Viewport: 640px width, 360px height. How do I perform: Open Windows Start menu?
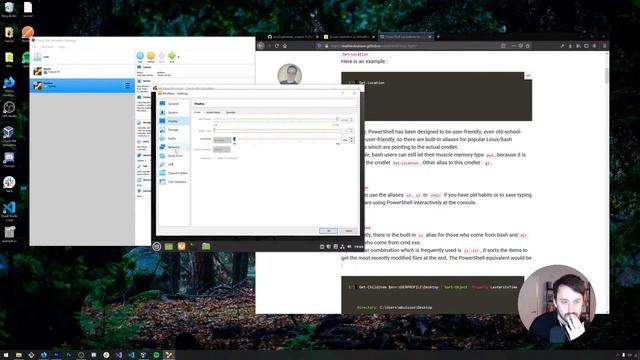[x=6, y=355]
